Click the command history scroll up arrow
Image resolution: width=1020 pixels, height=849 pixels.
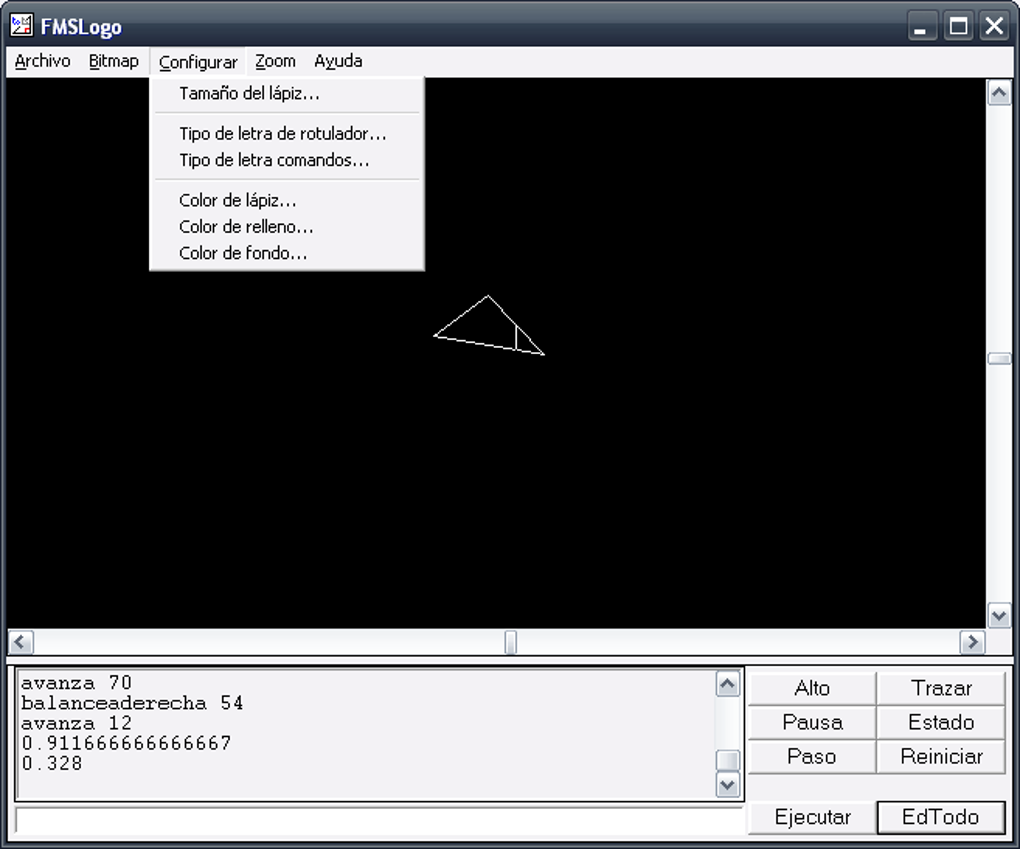727,684
